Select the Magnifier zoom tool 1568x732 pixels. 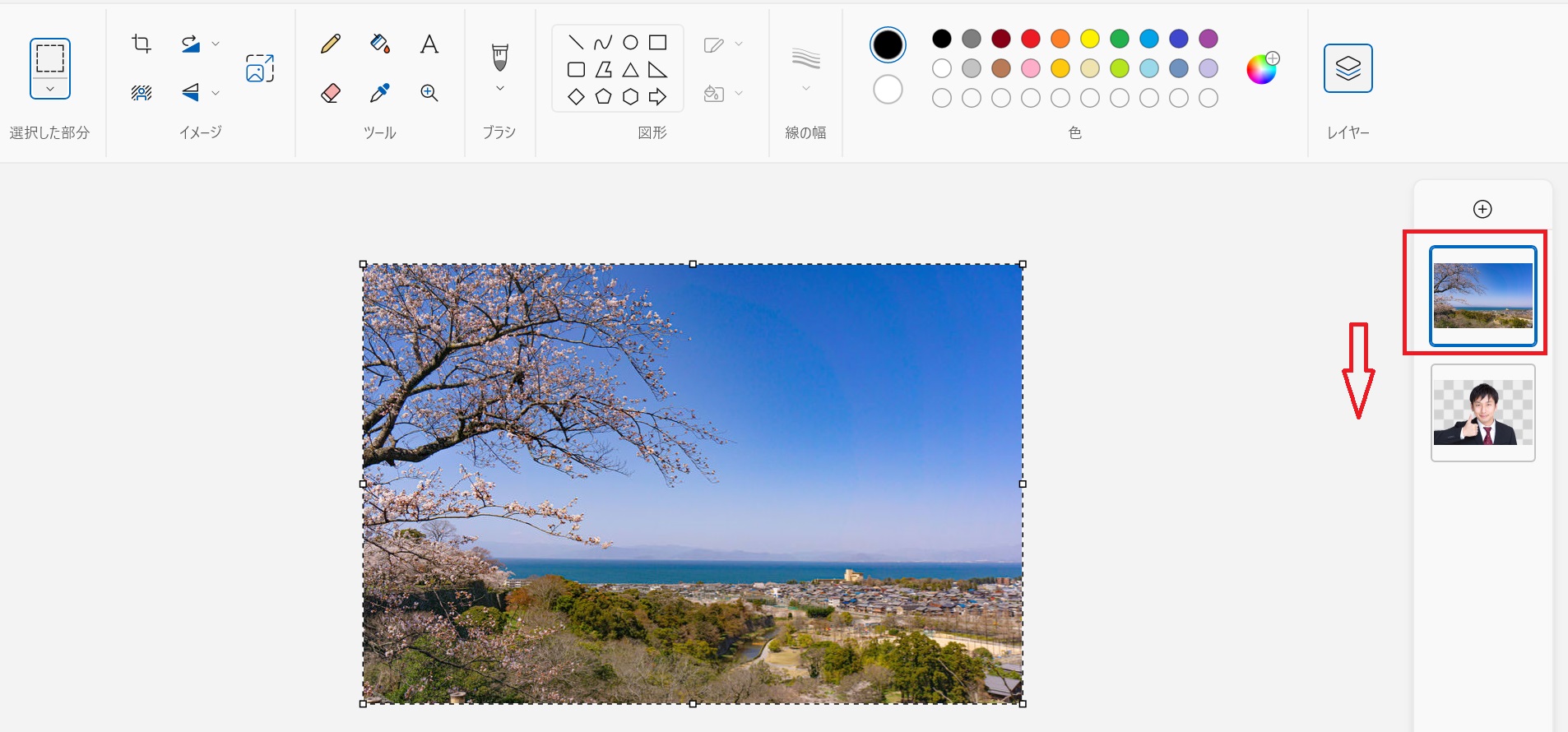point(429,93)
